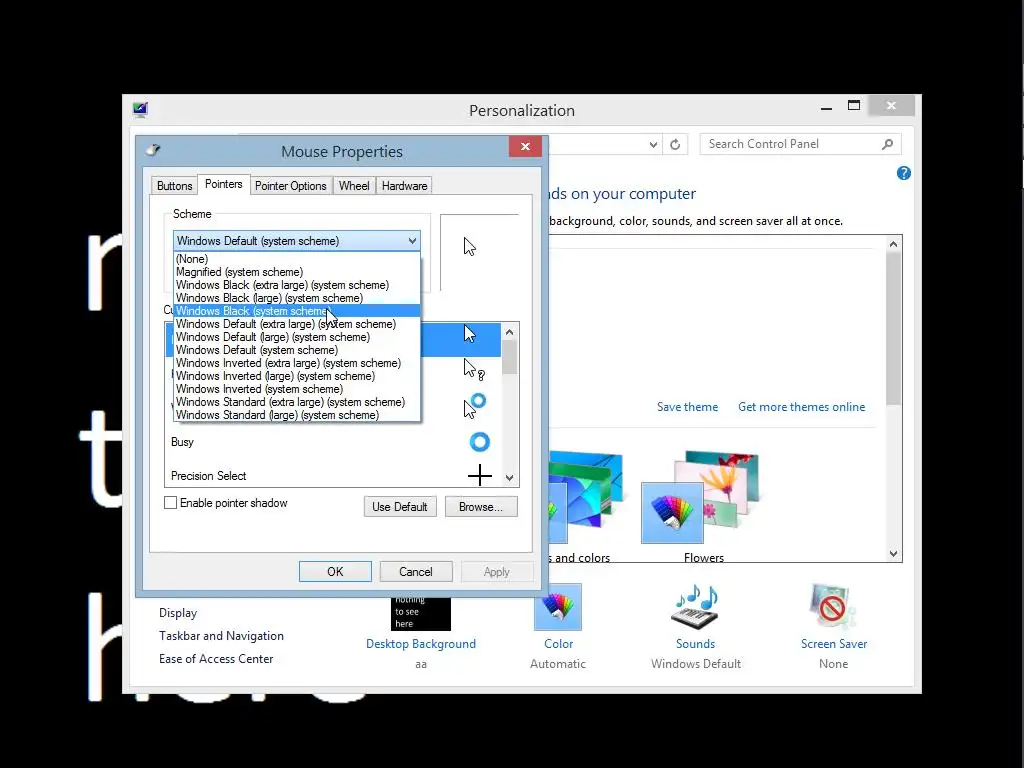Screen dimensions: 1024x768
Task: Choose Windows Default (extra large) scheme
Action: tap(297, 324)
